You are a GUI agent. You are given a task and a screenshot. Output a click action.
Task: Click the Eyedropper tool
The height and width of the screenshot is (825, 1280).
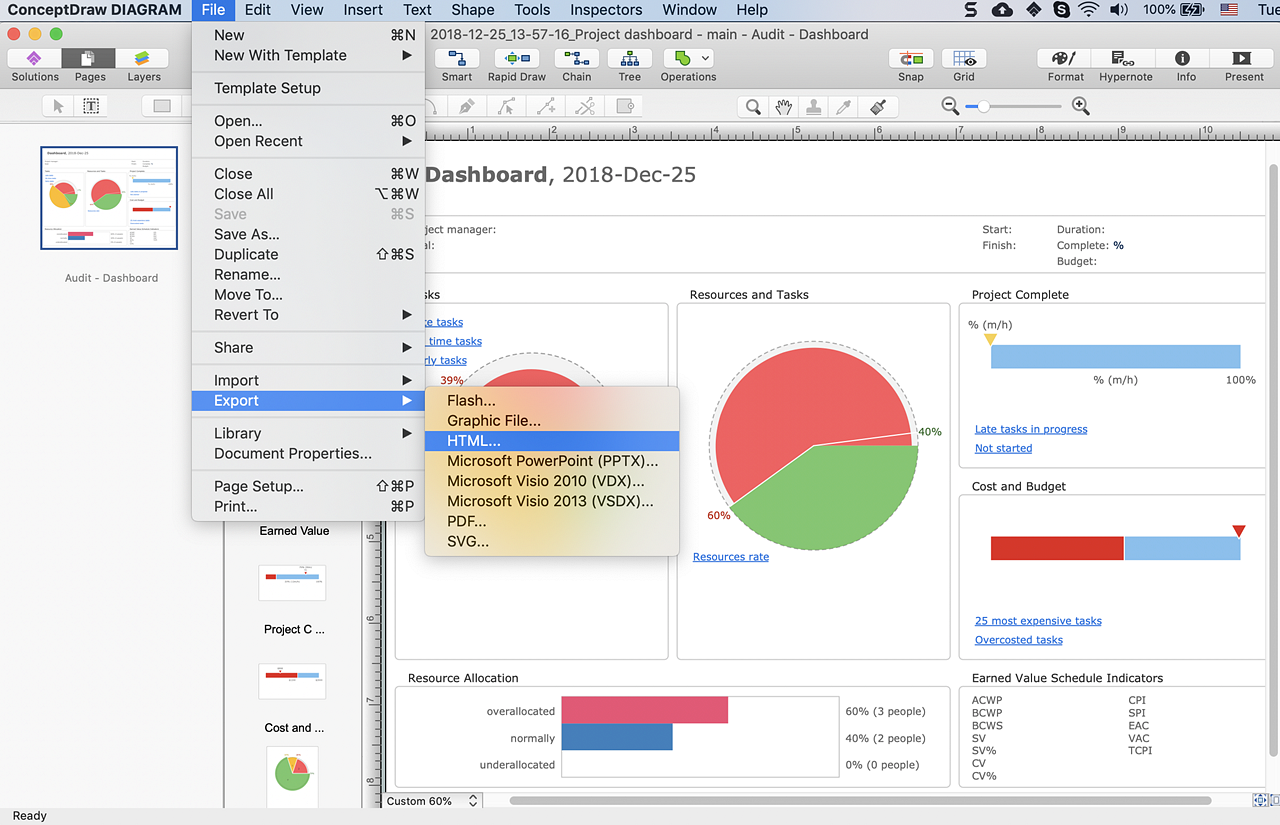click(845, 106)
